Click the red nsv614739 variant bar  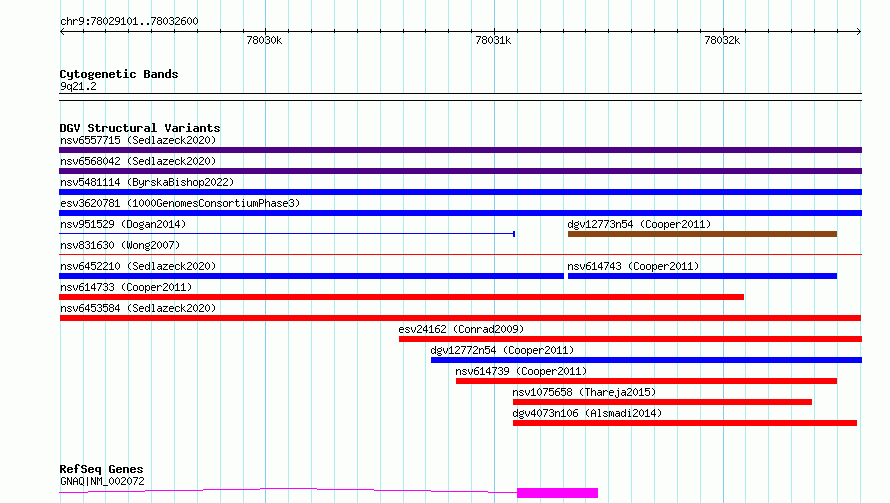tap(646, 381)
